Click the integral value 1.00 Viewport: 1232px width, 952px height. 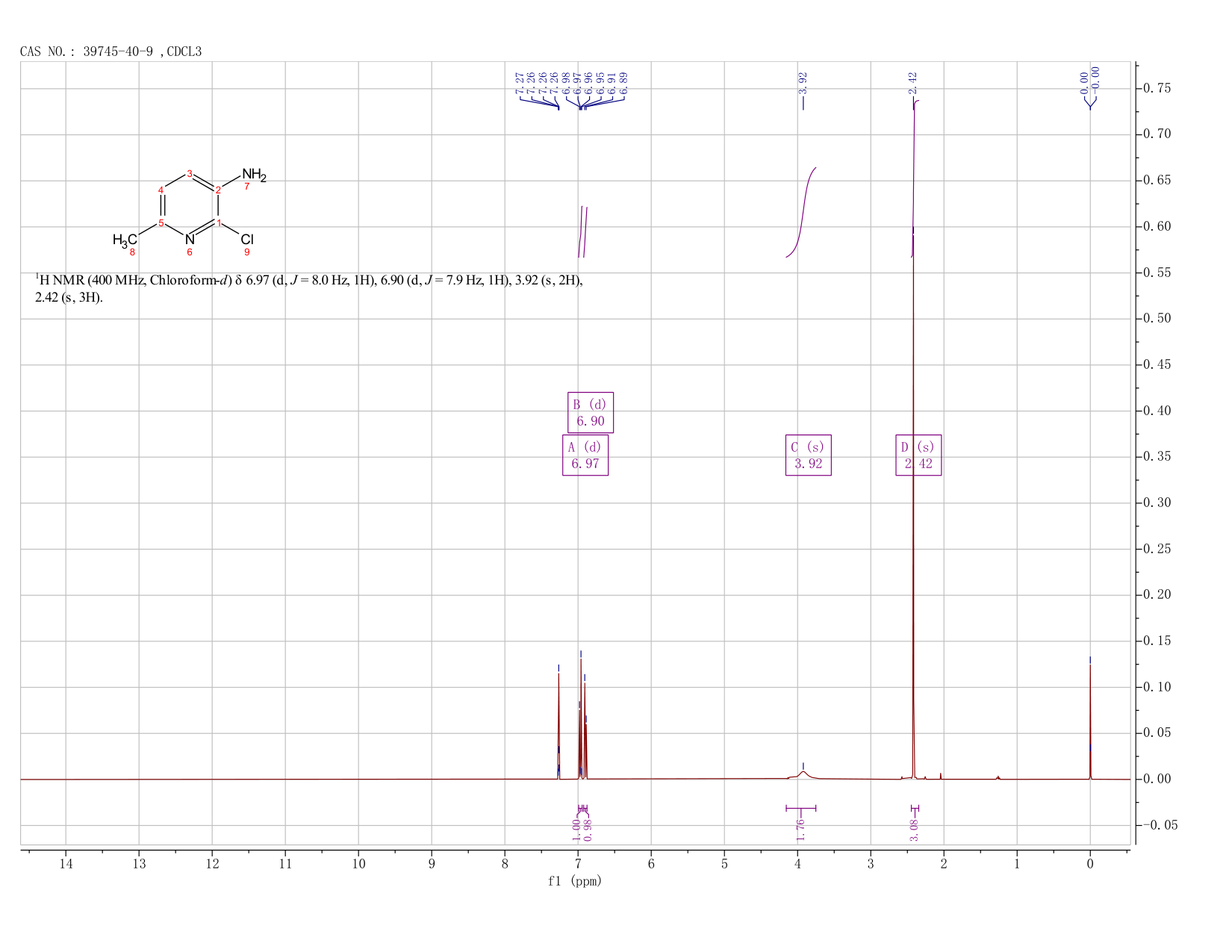[x=576, y=830]
